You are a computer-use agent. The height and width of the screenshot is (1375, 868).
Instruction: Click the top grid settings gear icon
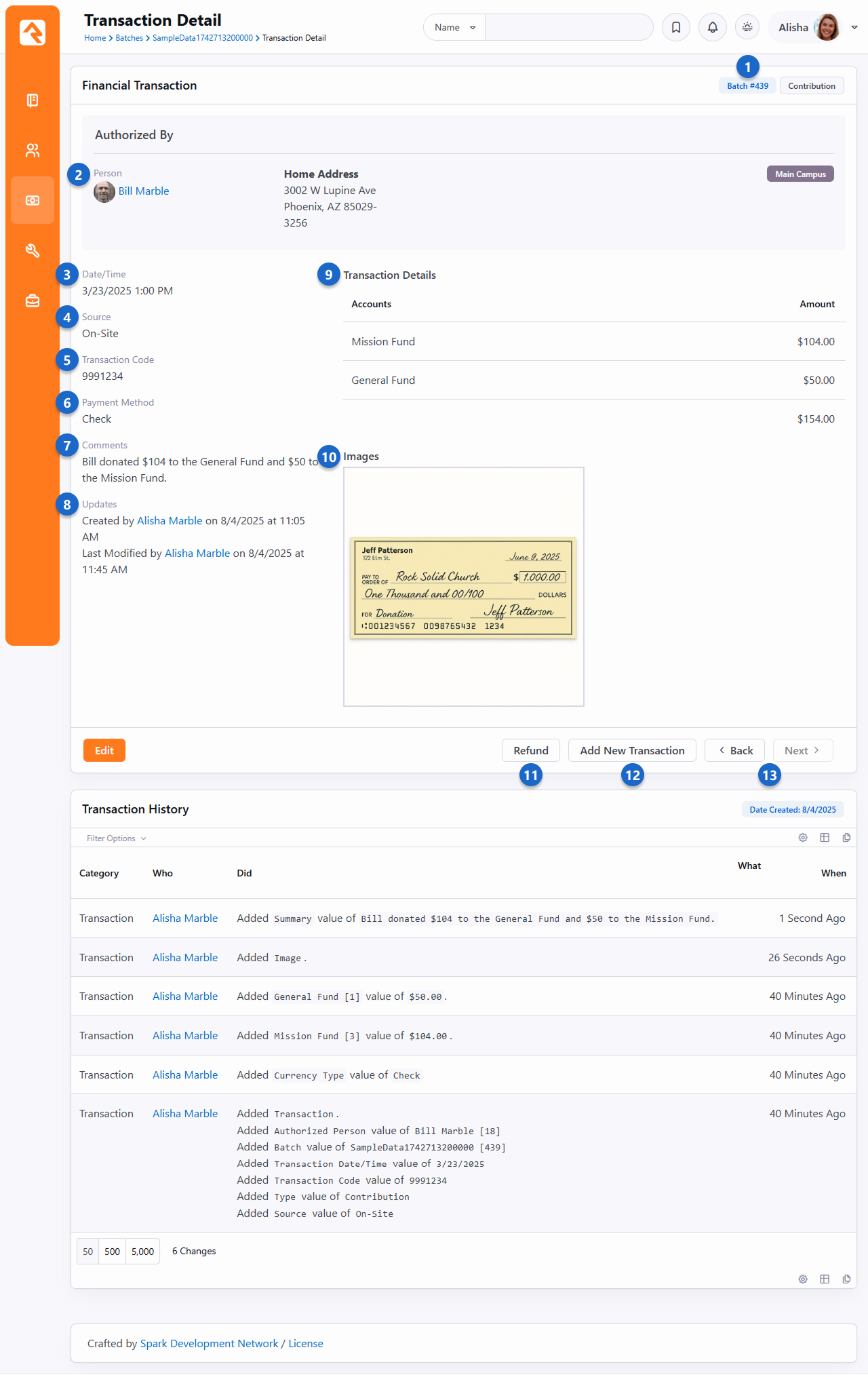(x=803, y=838)
